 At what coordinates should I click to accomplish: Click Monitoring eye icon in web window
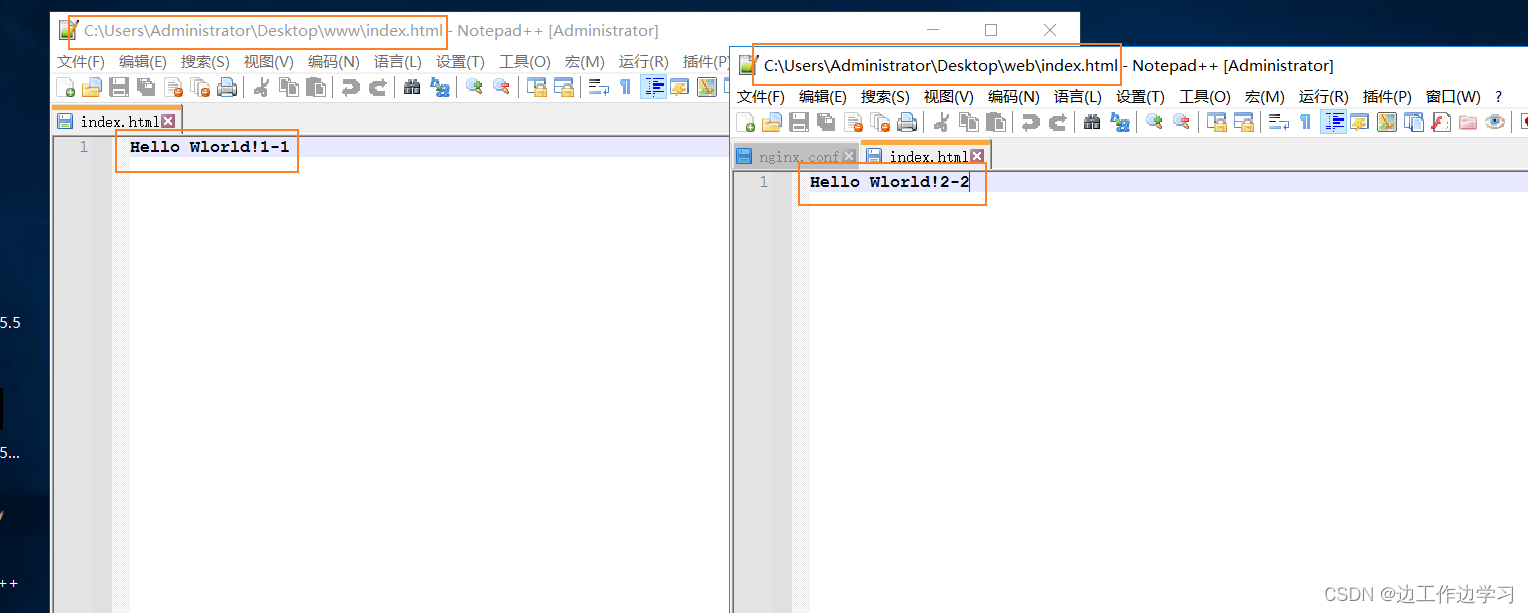tap(1495, 122)
